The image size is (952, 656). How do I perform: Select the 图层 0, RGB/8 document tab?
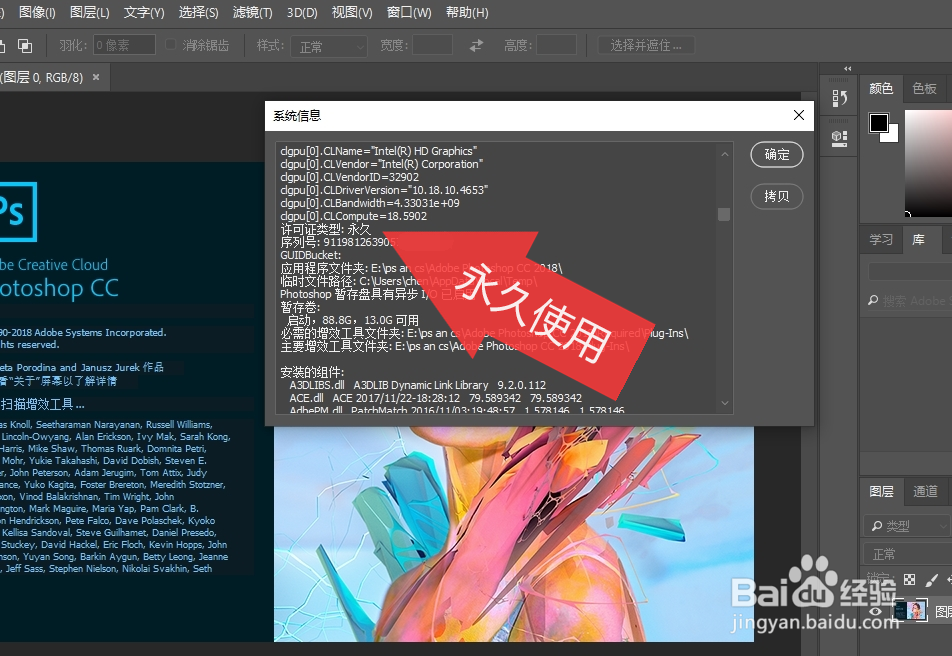click(42, 77)
